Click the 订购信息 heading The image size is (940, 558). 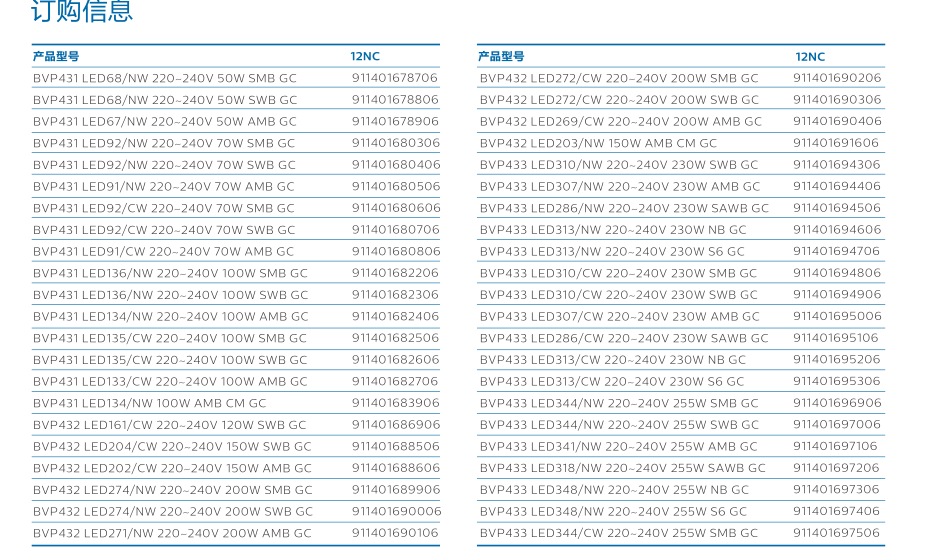tap(82, 12)
